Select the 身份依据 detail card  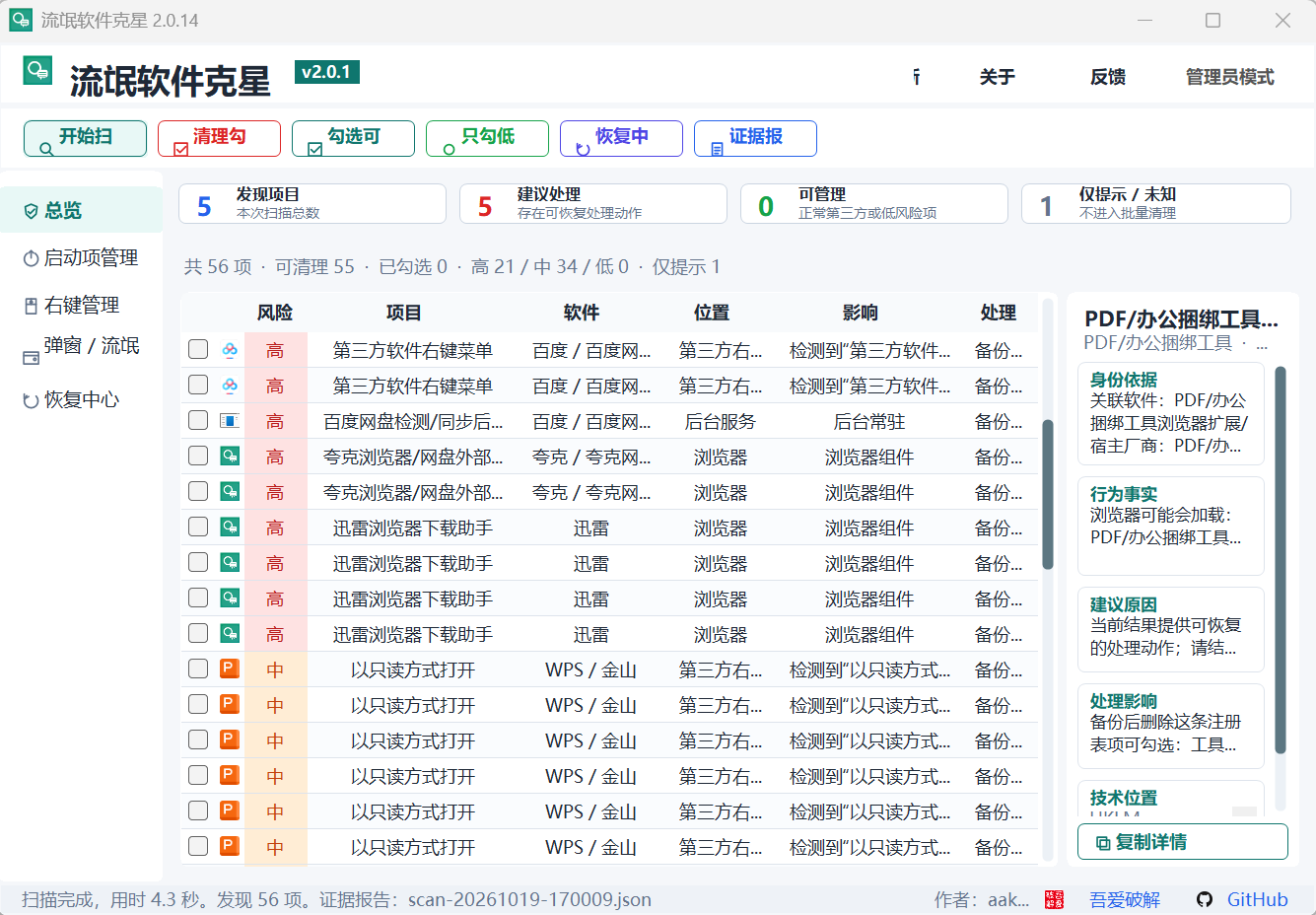pos(1171,413)
